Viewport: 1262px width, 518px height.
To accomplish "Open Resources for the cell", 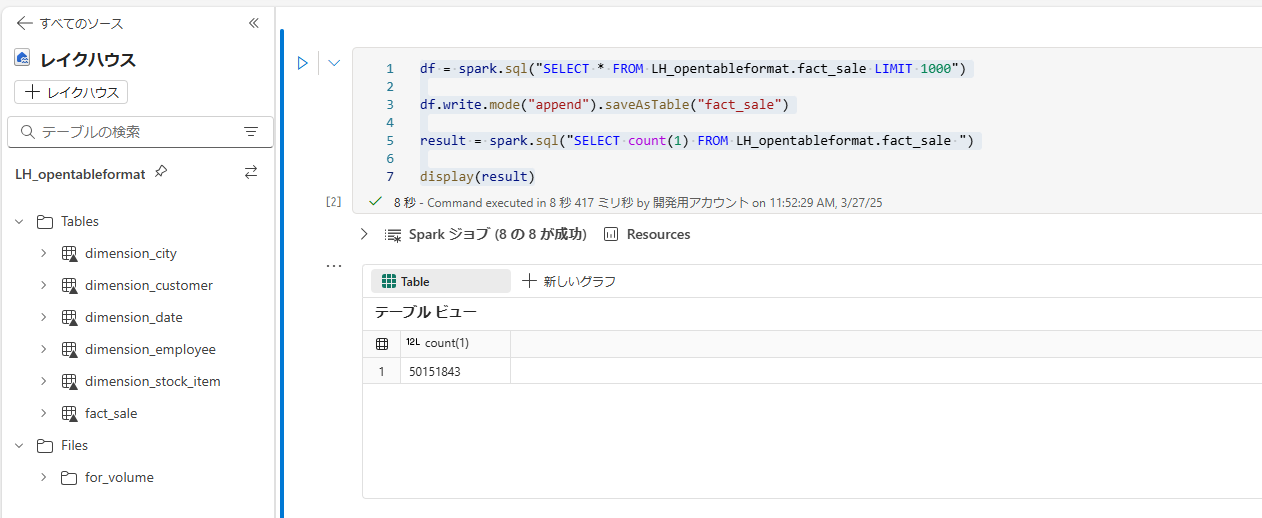I will click(x=647, y=234).
